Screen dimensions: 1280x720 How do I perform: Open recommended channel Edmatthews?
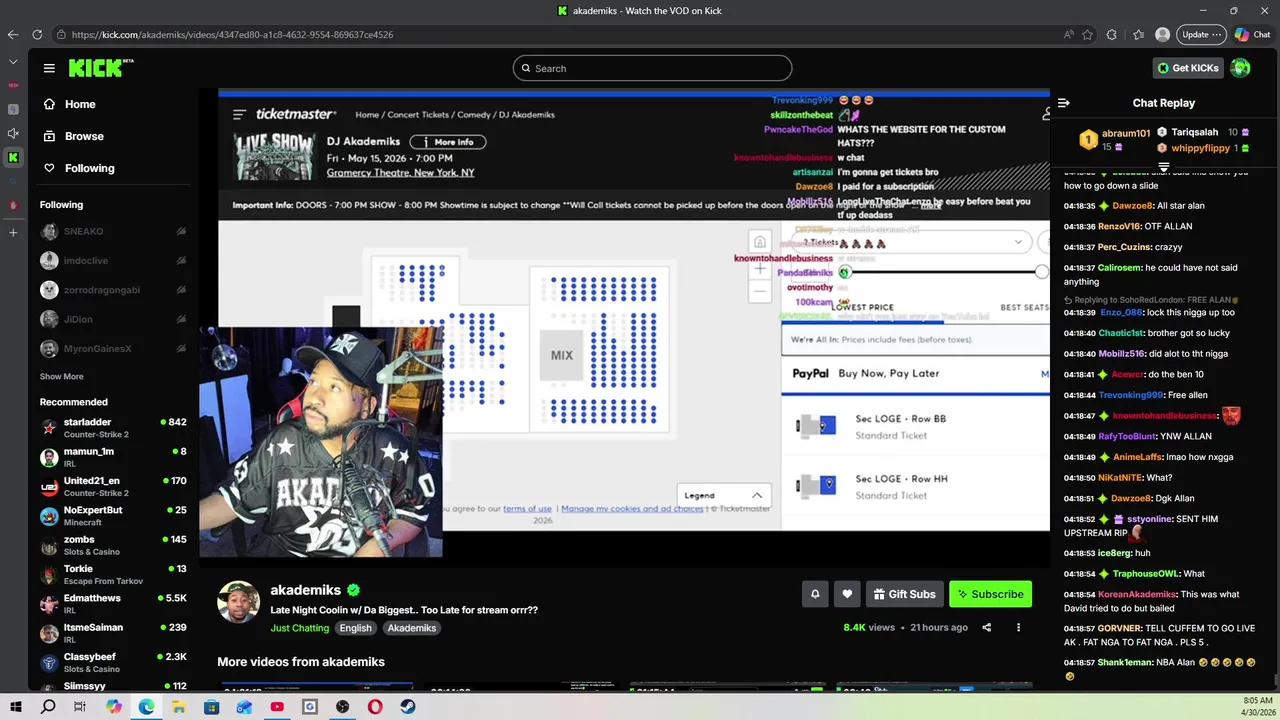tap(113, 603)
